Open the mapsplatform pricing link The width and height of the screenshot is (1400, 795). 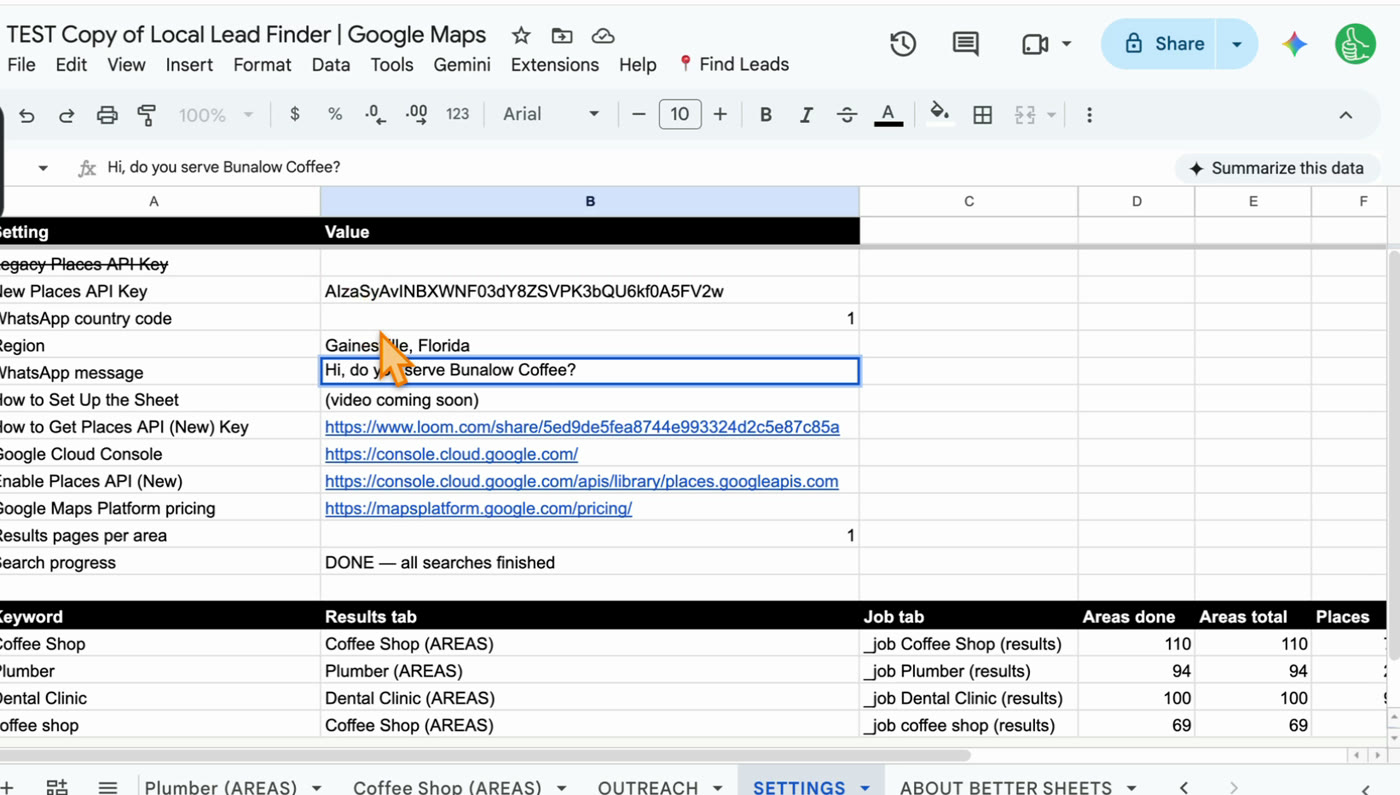479,508
